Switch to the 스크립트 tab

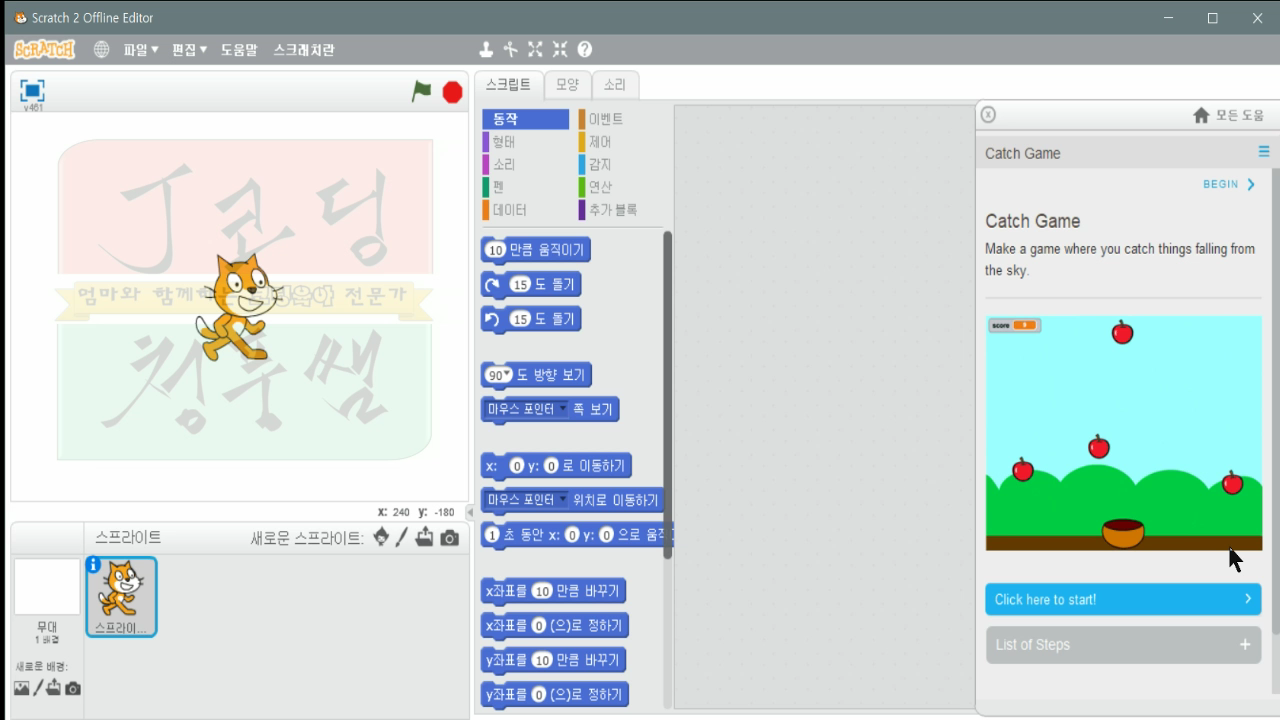coord(508,85)
